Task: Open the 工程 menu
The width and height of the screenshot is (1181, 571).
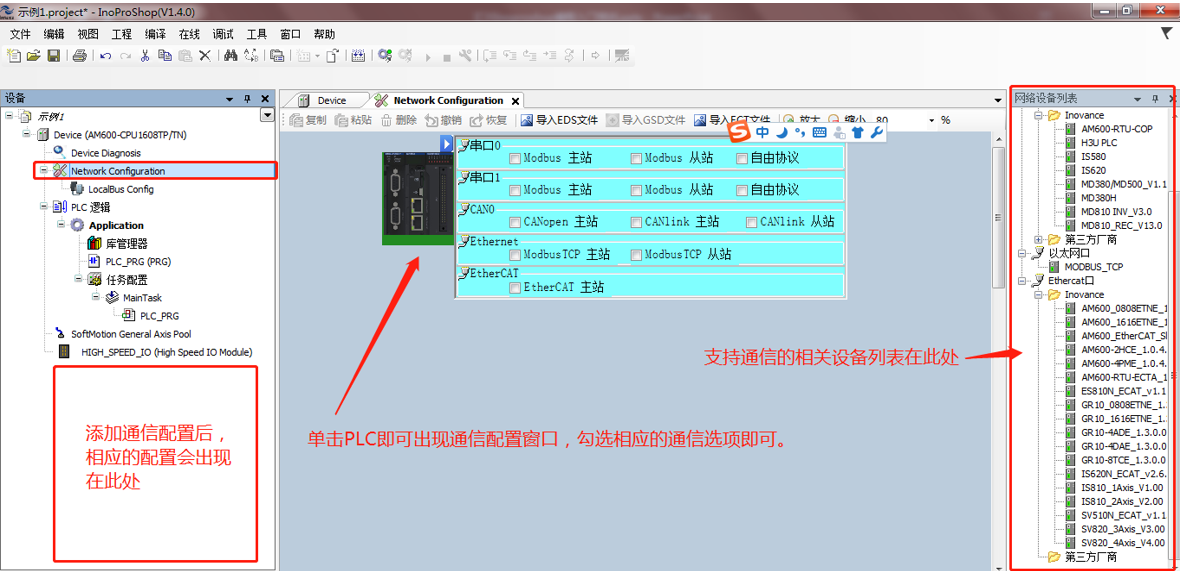Action: [121, 34]
